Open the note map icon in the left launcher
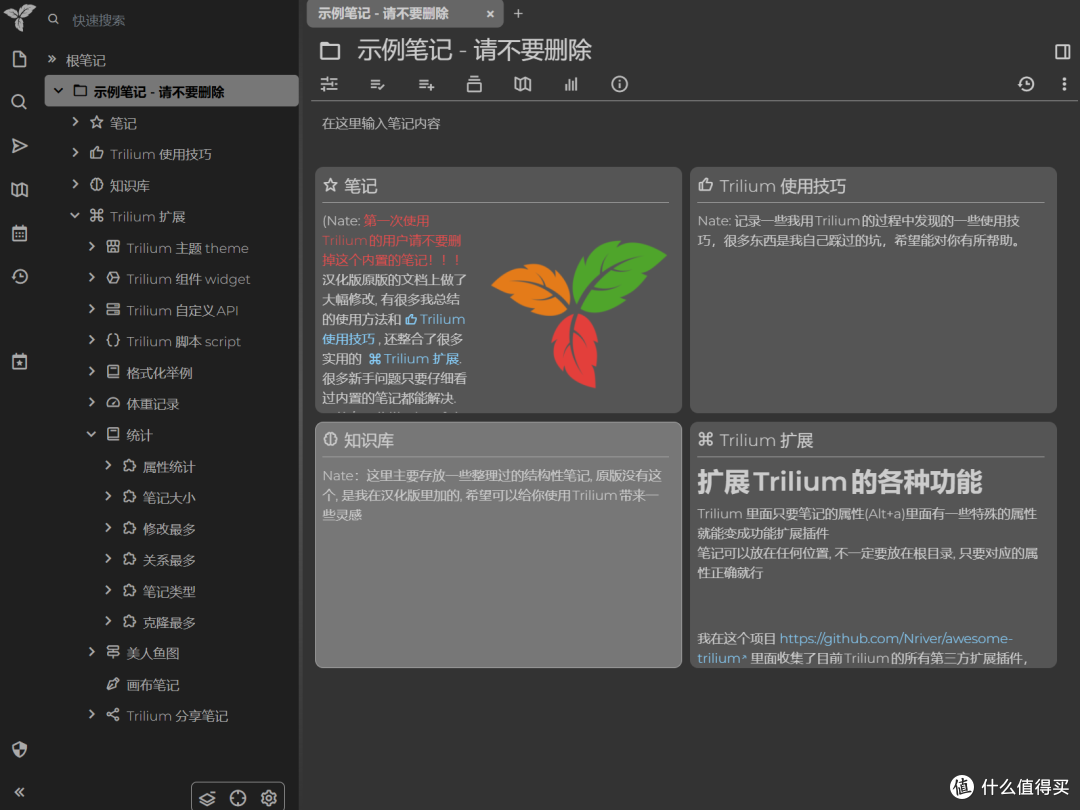The height and width of the screenshot is (810, 1080). coord(19,189)
